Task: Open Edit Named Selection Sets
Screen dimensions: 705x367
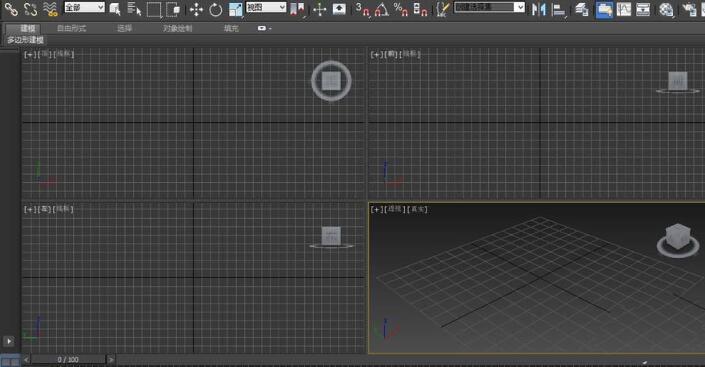Action: (443, 9)
